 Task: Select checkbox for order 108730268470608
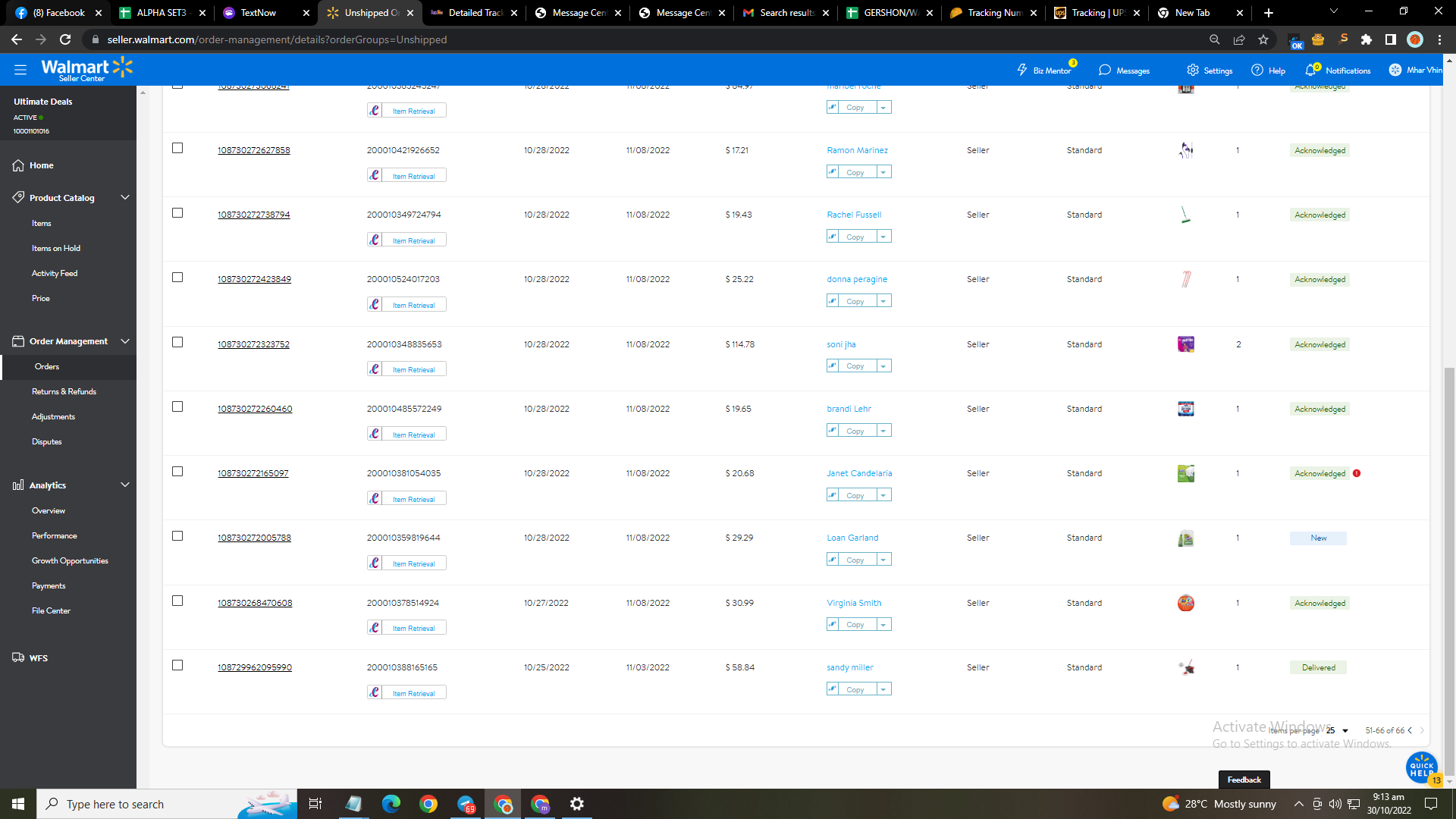[177, 601]
